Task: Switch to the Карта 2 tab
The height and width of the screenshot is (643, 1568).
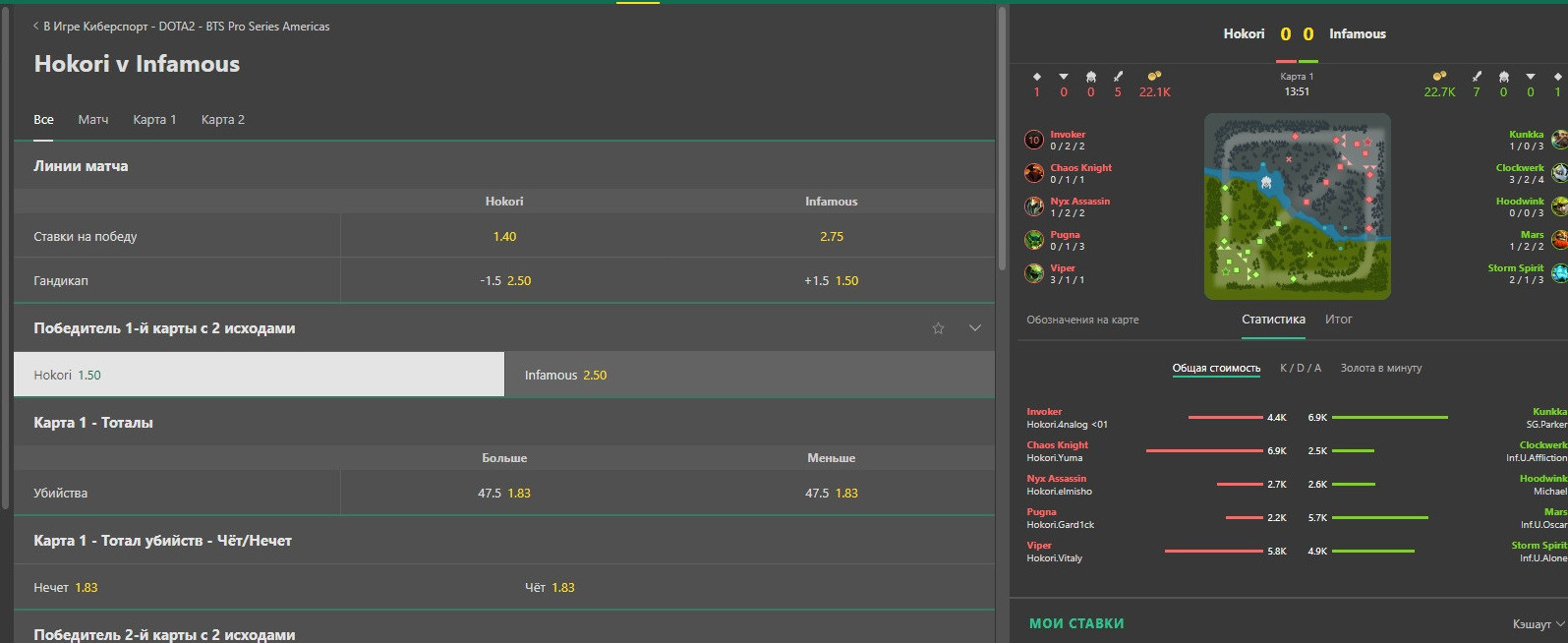Action: [223, 120]
